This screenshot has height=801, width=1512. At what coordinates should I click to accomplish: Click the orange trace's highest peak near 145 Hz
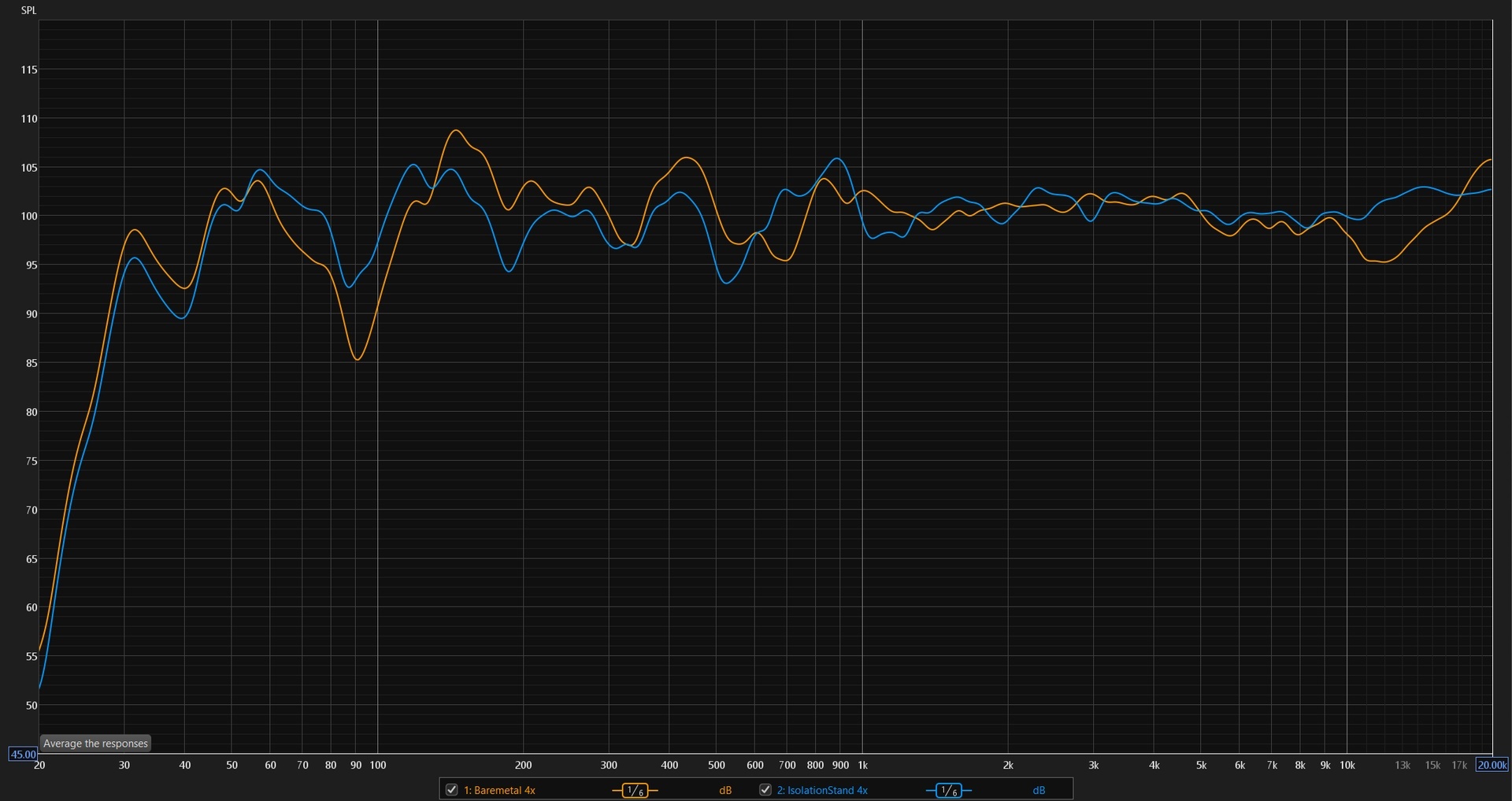coord(456,131)
